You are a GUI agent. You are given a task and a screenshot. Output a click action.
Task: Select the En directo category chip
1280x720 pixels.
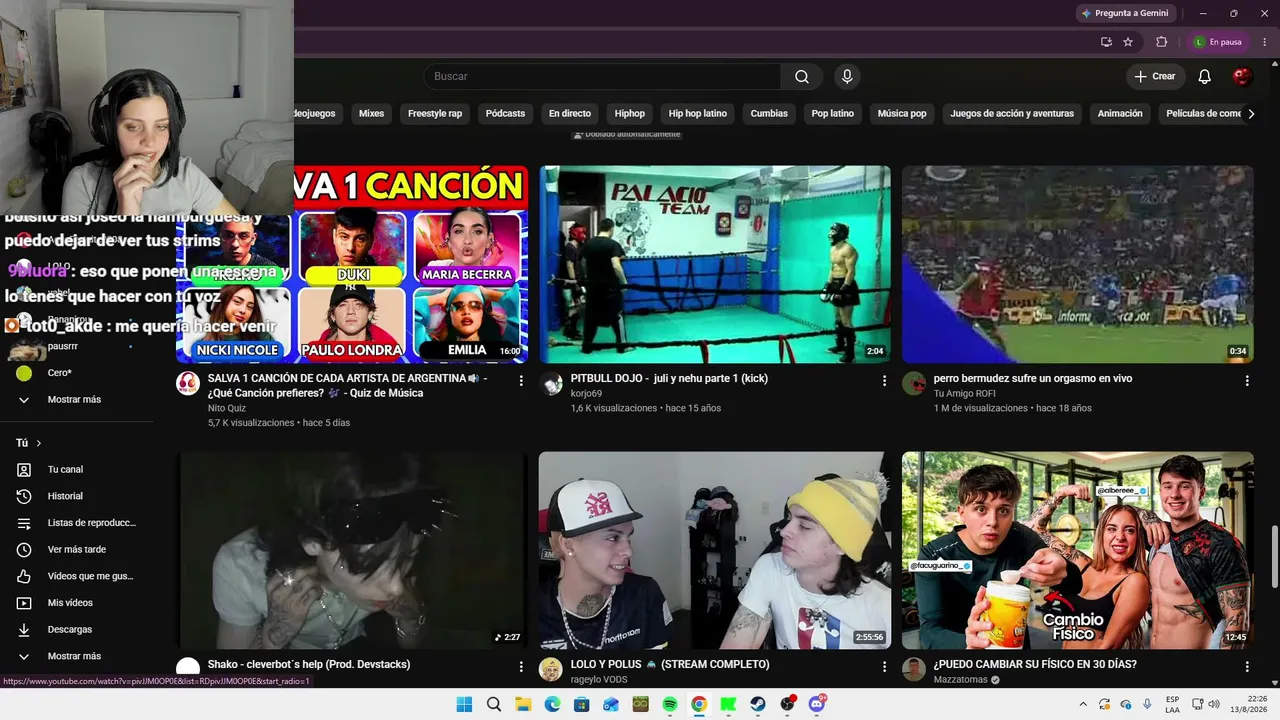570,114
